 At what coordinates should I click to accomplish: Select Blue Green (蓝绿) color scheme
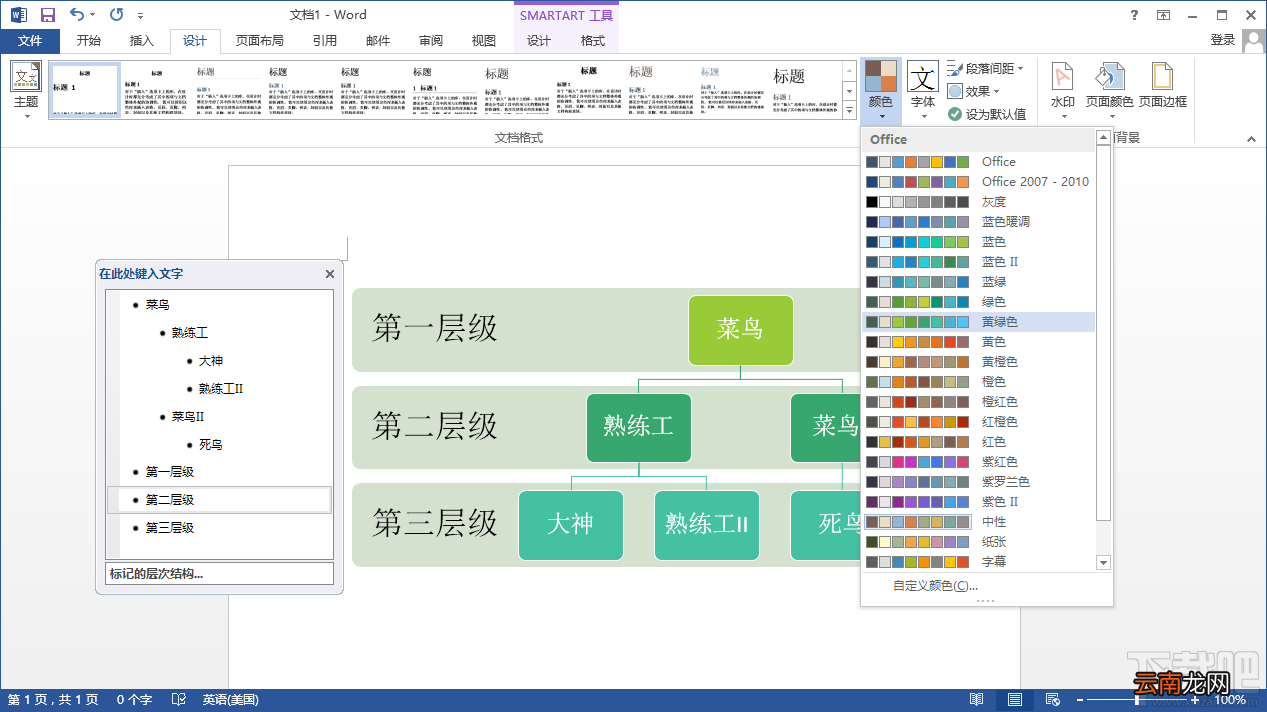979,281
